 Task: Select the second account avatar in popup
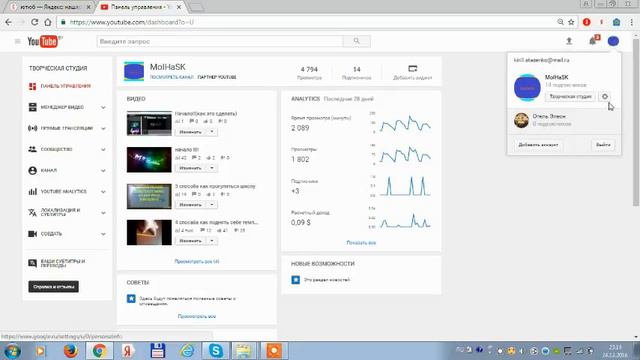[521, 120]
